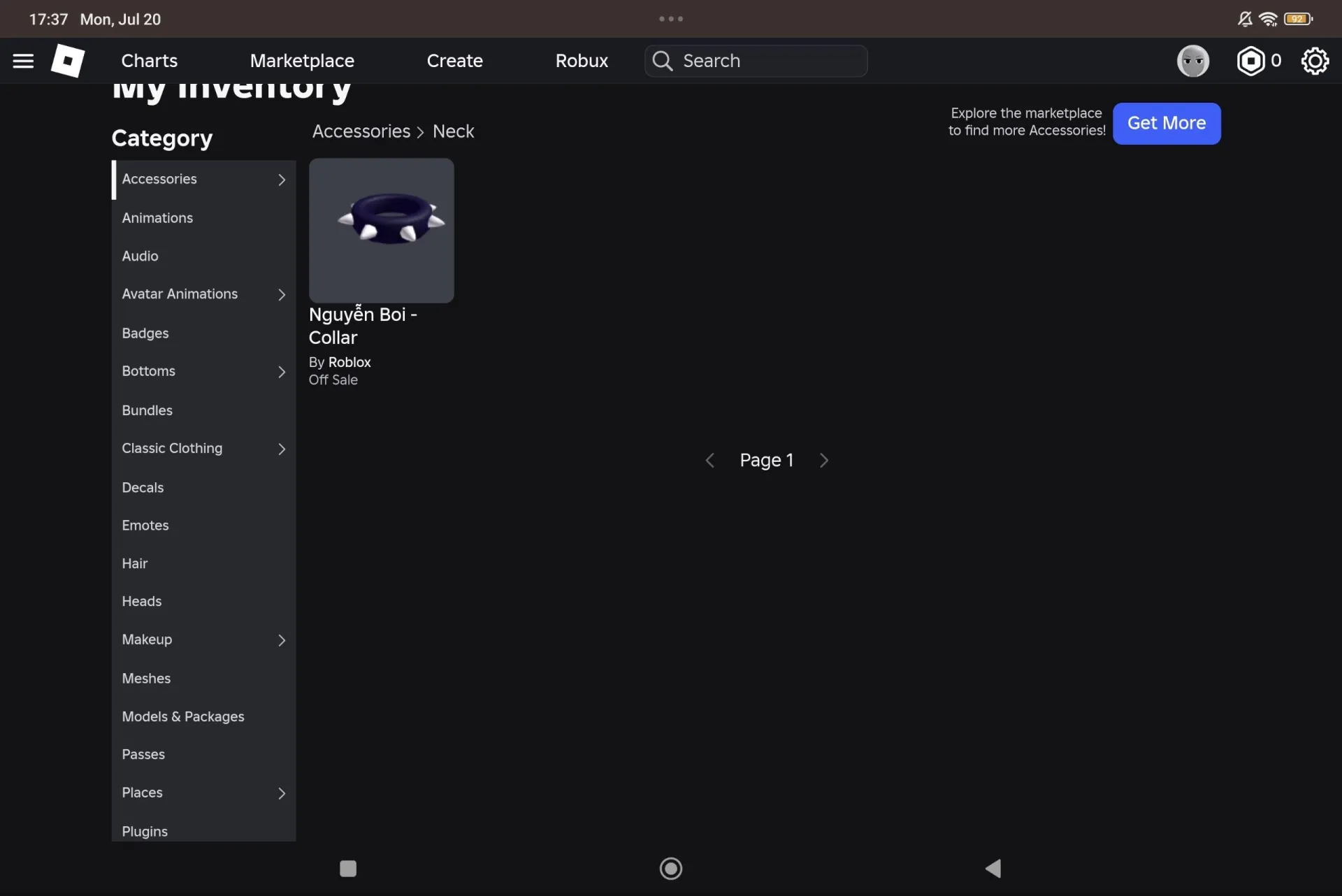The image size is (1342, 896).
Task: Open the Charts tab
Action: [150, 61]
